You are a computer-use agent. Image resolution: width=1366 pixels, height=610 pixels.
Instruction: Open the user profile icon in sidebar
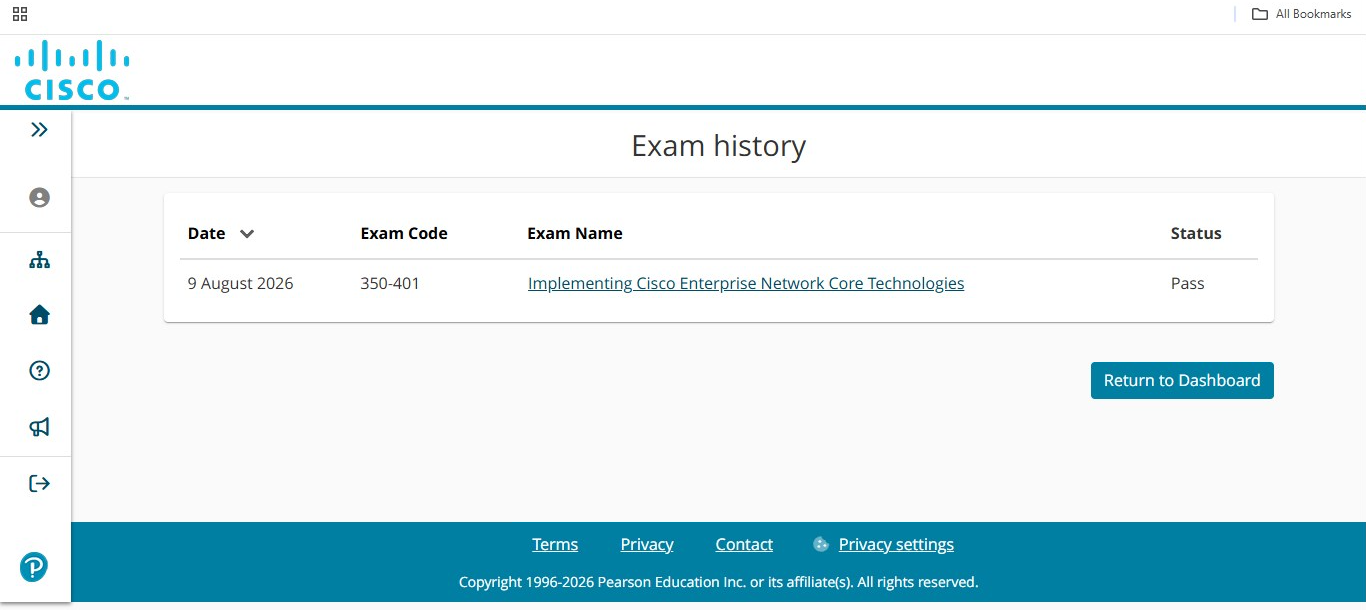pos(39,197)
